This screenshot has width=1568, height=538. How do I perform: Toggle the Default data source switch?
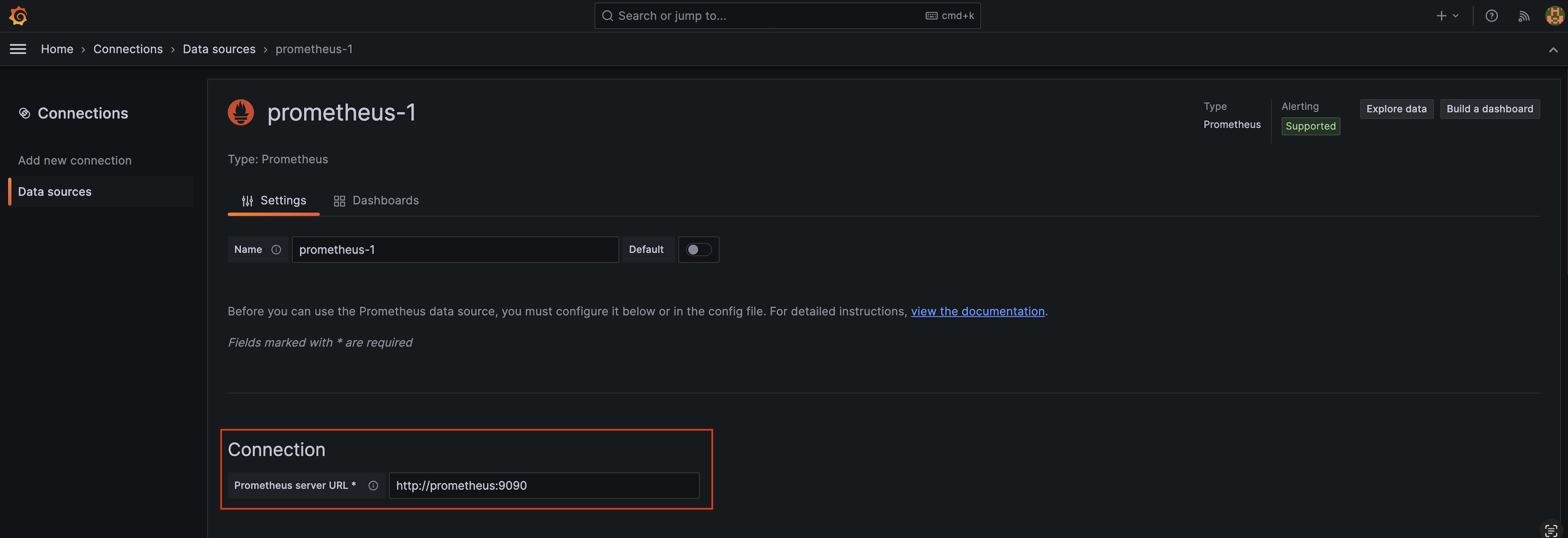[698, 249]
